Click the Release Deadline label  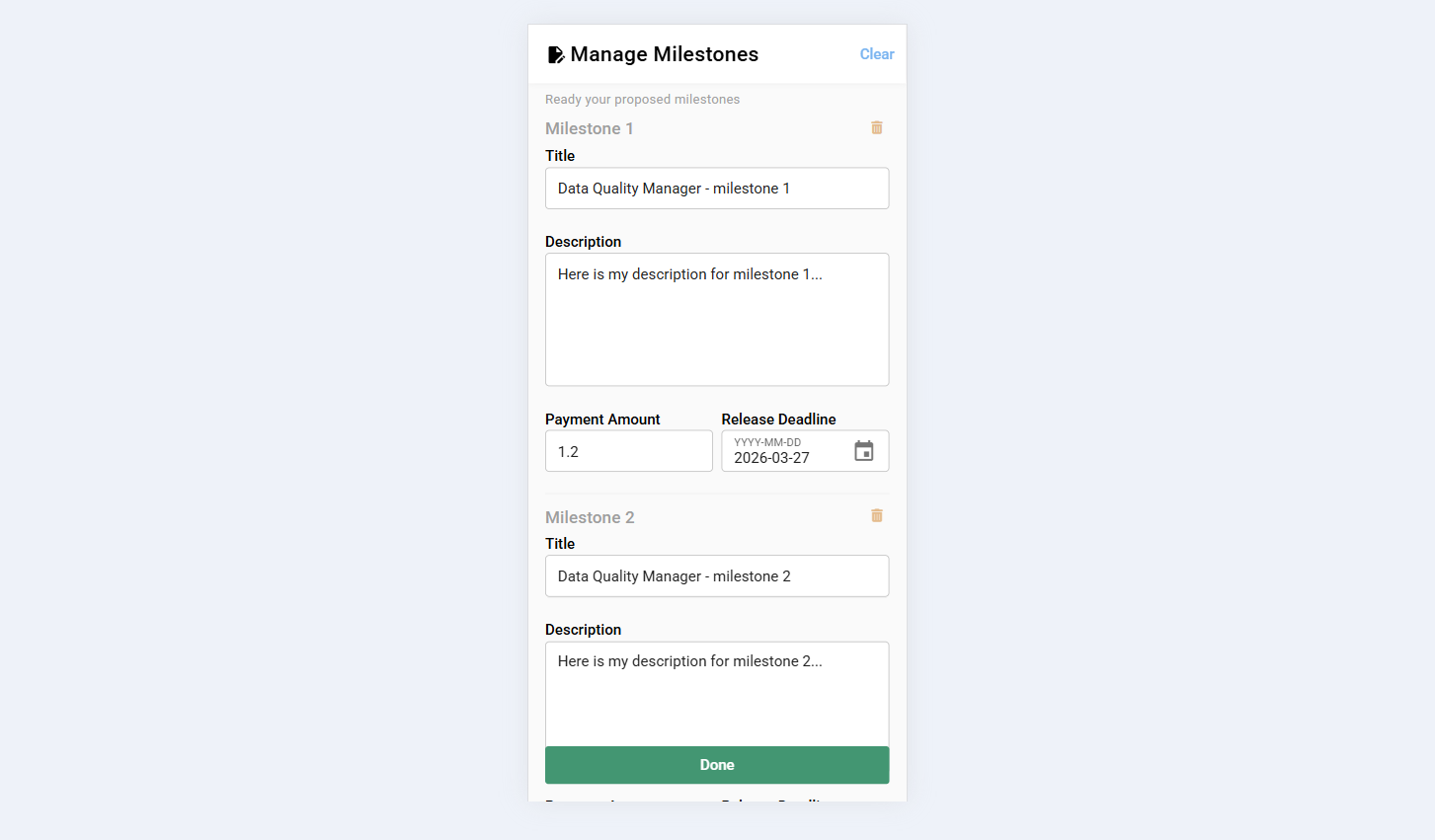point(778,419)
